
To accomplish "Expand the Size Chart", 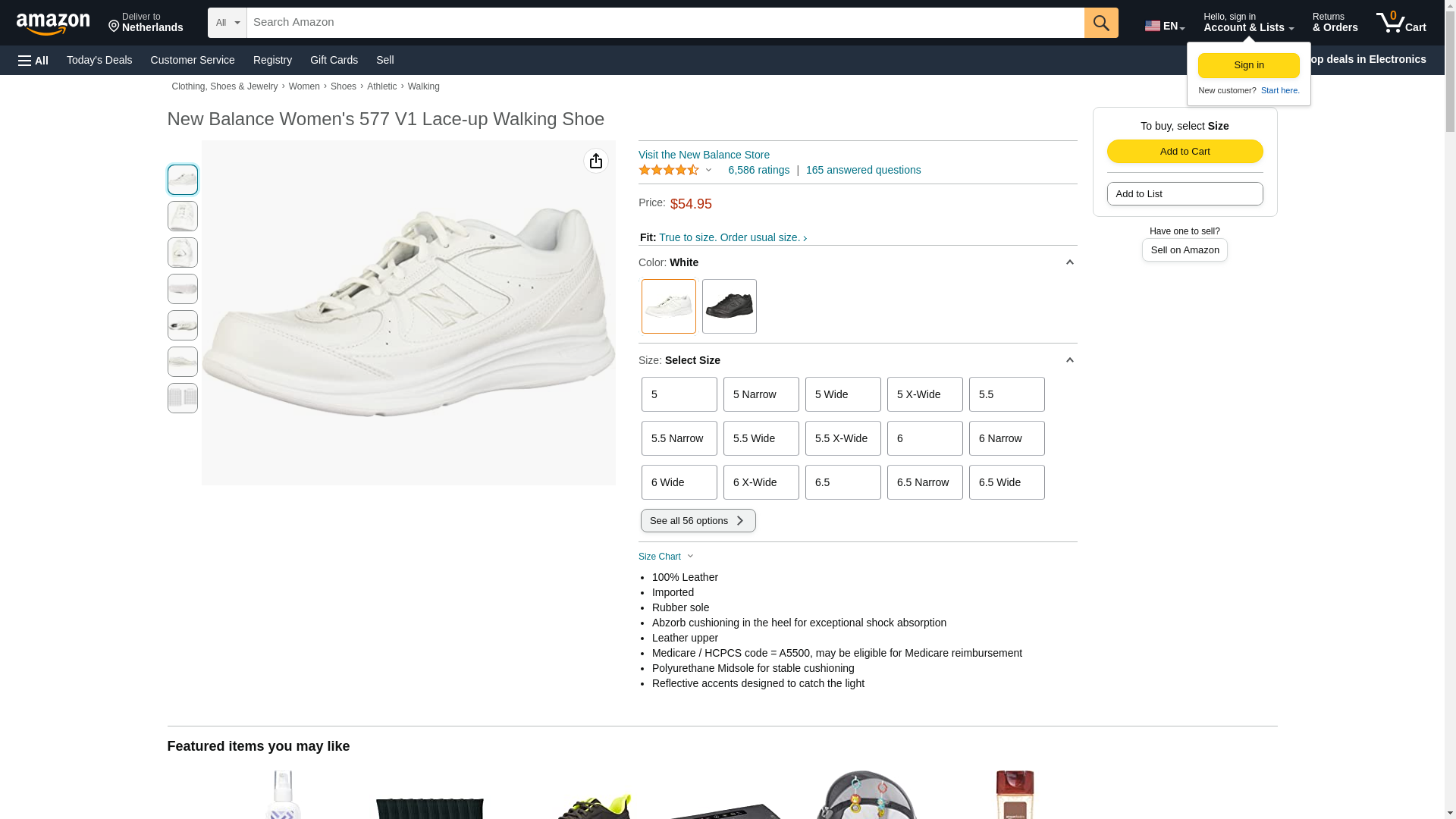I will coord(666,557).
